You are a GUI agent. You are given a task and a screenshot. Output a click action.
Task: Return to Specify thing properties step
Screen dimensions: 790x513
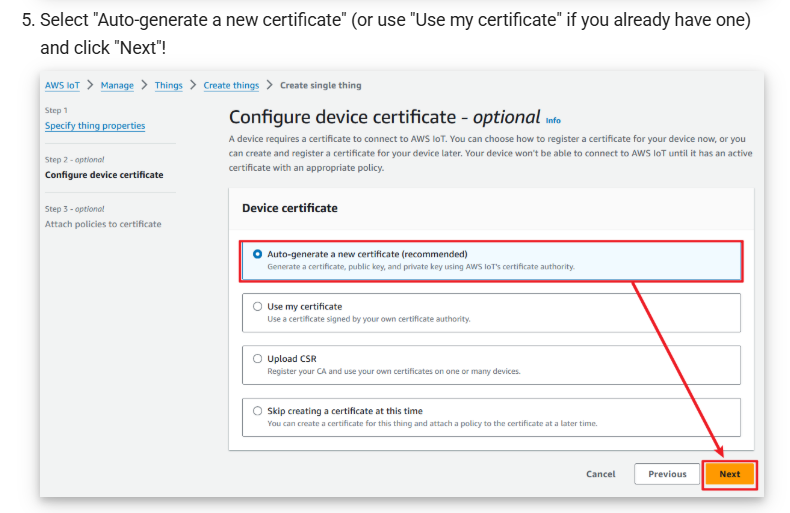(95, 126)
